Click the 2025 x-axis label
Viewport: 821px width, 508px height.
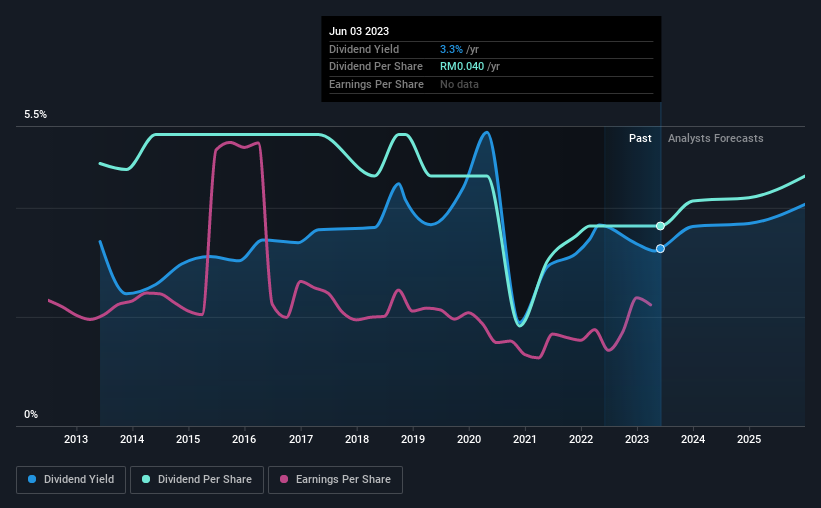749,439
